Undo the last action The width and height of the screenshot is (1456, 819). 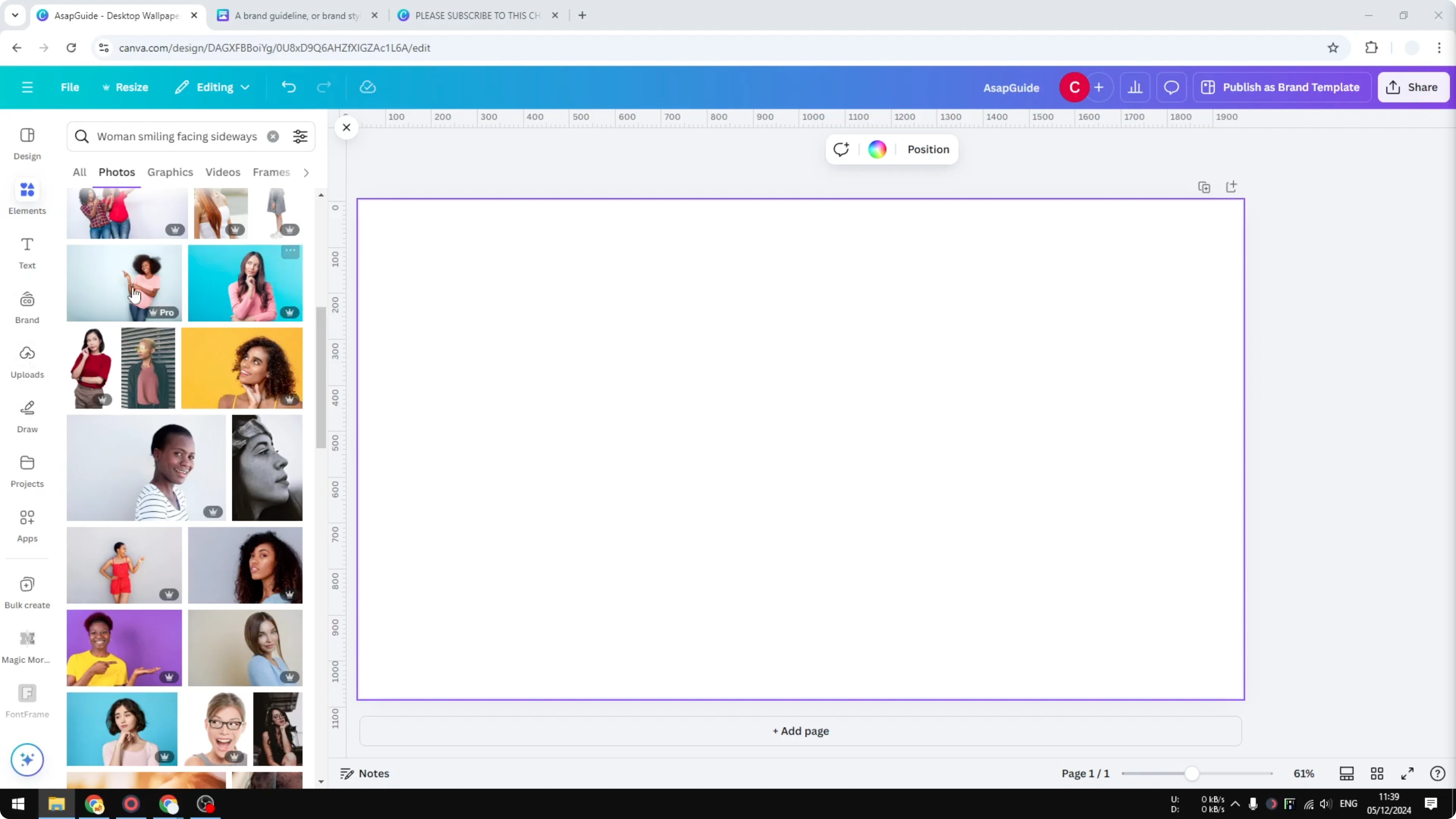coord(288,87)
